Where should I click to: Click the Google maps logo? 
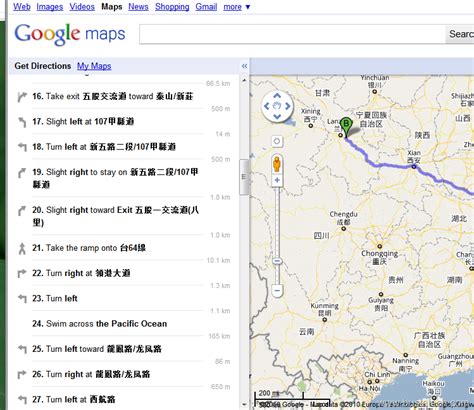tap(70, 34)
